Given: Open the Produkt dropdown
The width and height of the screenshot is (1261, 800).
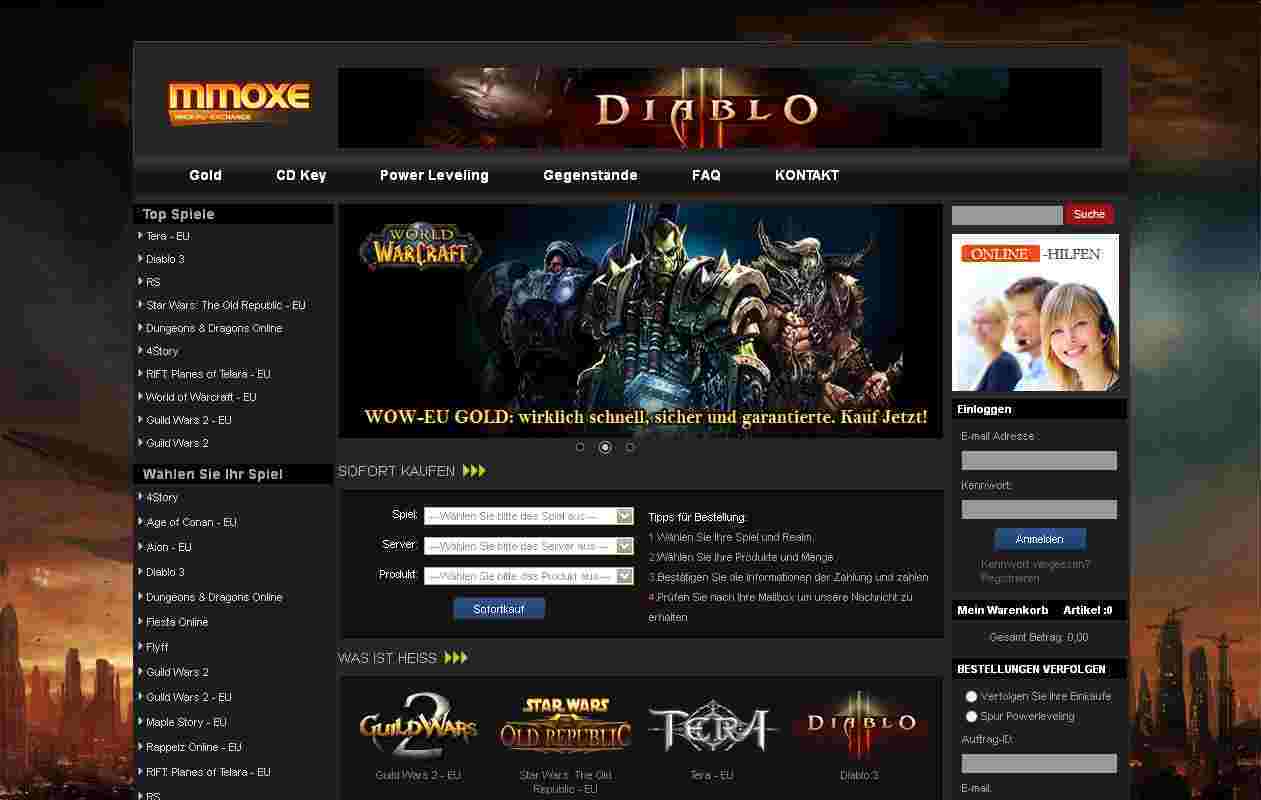Looking at the screenshot, I should (x=529, y=576).
